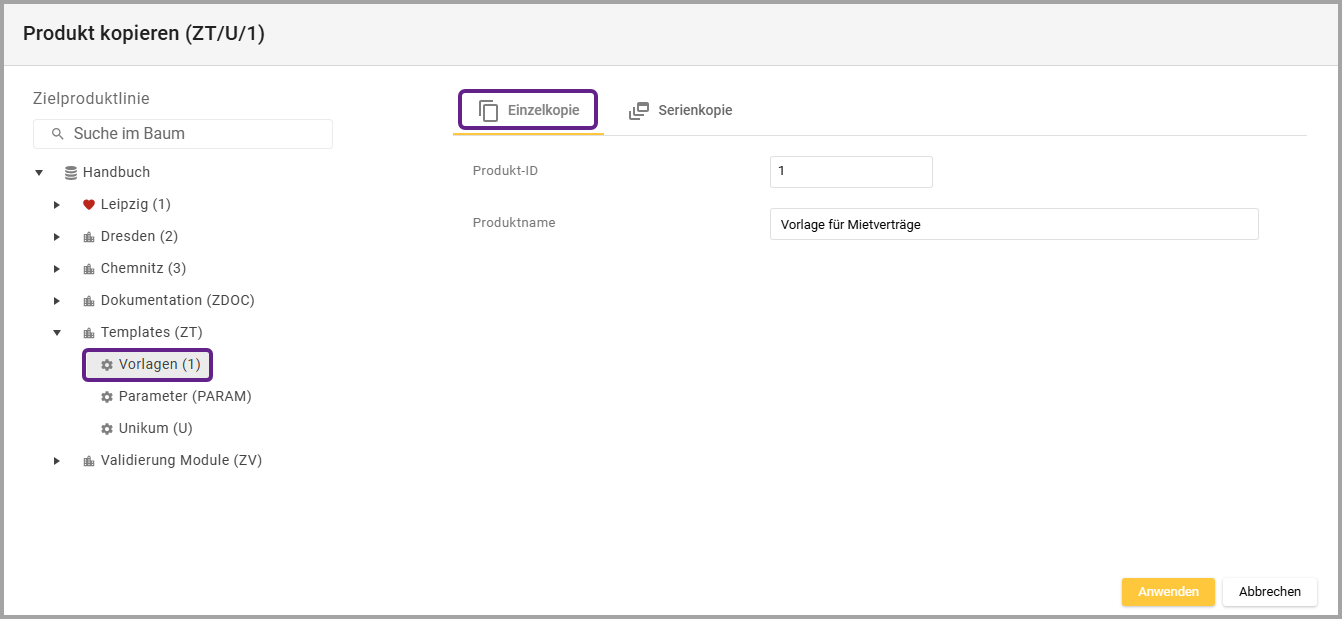Click the Handbuch database icon
Viewport: 1342px width, 619px height.
tap(71, 173)
